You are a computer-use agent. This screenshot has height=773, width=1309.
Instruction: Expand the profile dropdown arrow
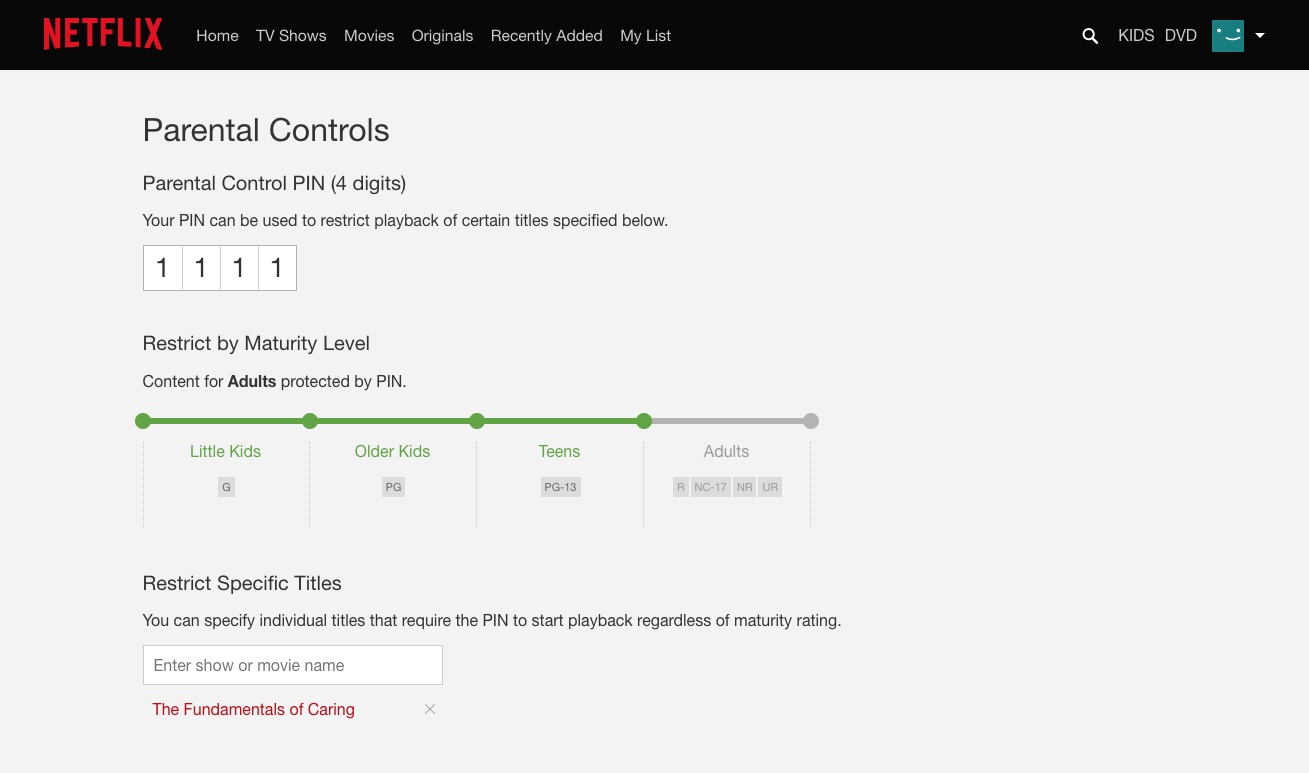(1260, 36)
